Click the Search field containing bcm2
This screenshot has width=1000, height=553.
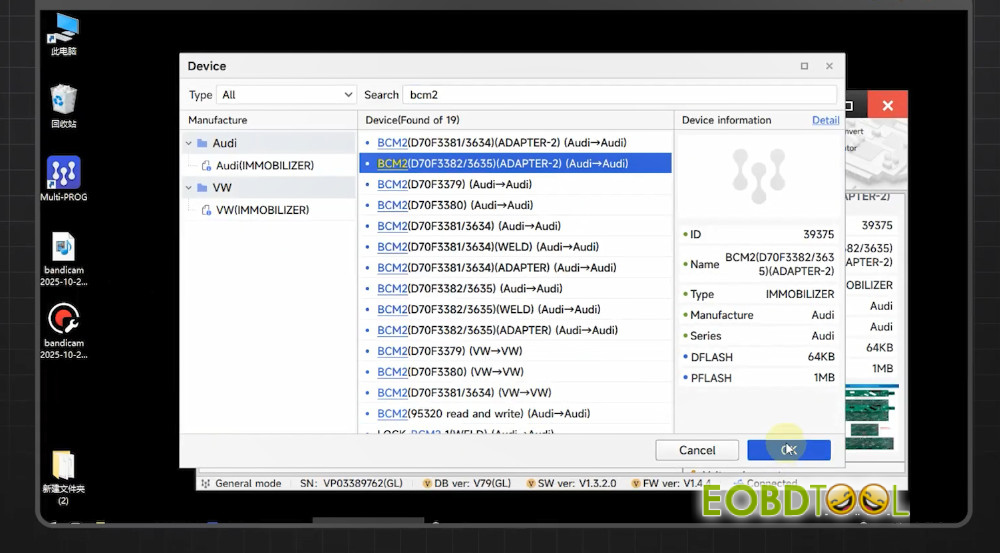tap(620, 95)
